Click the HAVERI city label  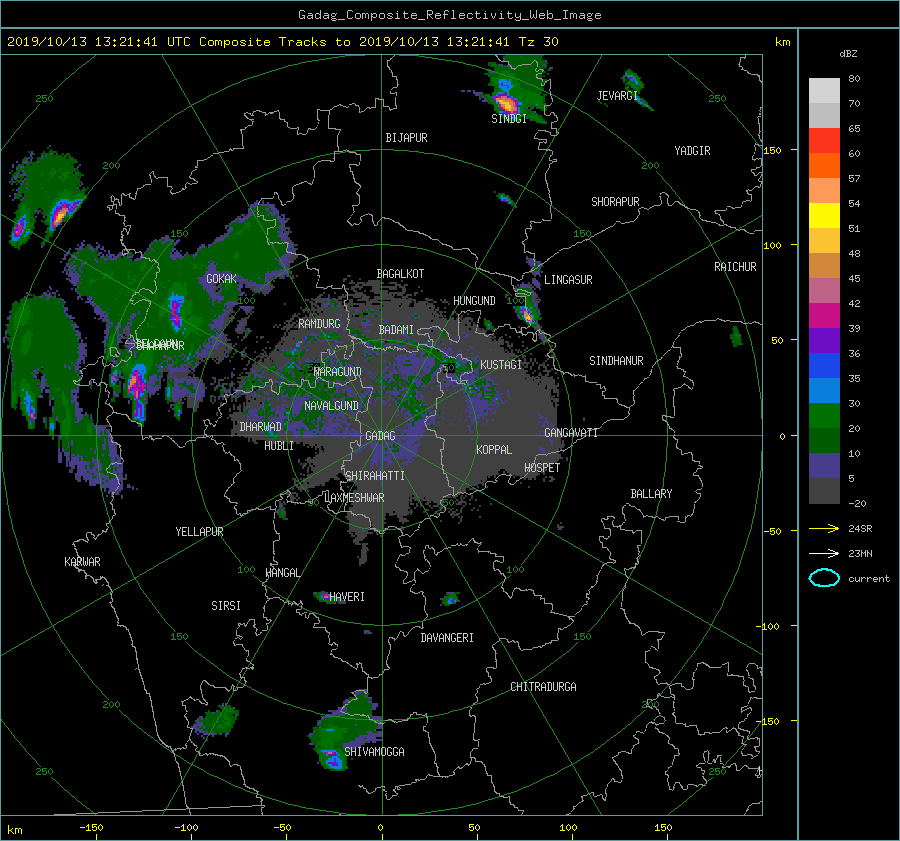pos(347,597)
